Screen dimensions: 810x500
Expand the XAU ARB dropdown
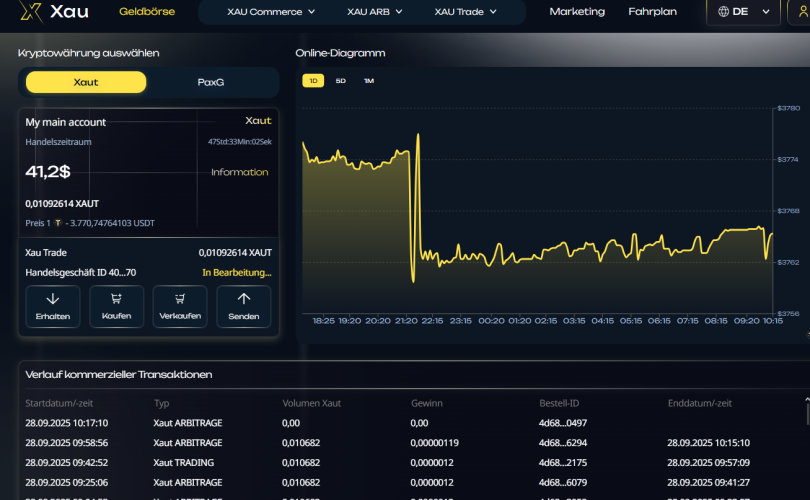(375, 12)
